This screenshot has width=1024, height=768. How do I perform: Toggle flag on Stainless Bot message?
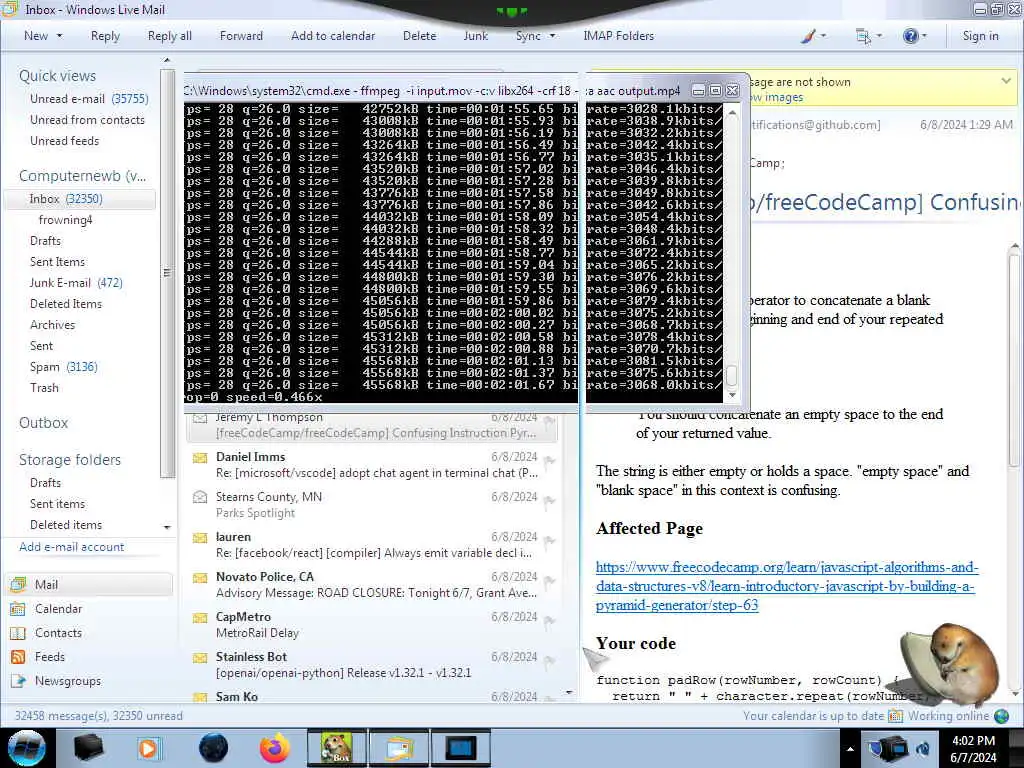[550, 662]
